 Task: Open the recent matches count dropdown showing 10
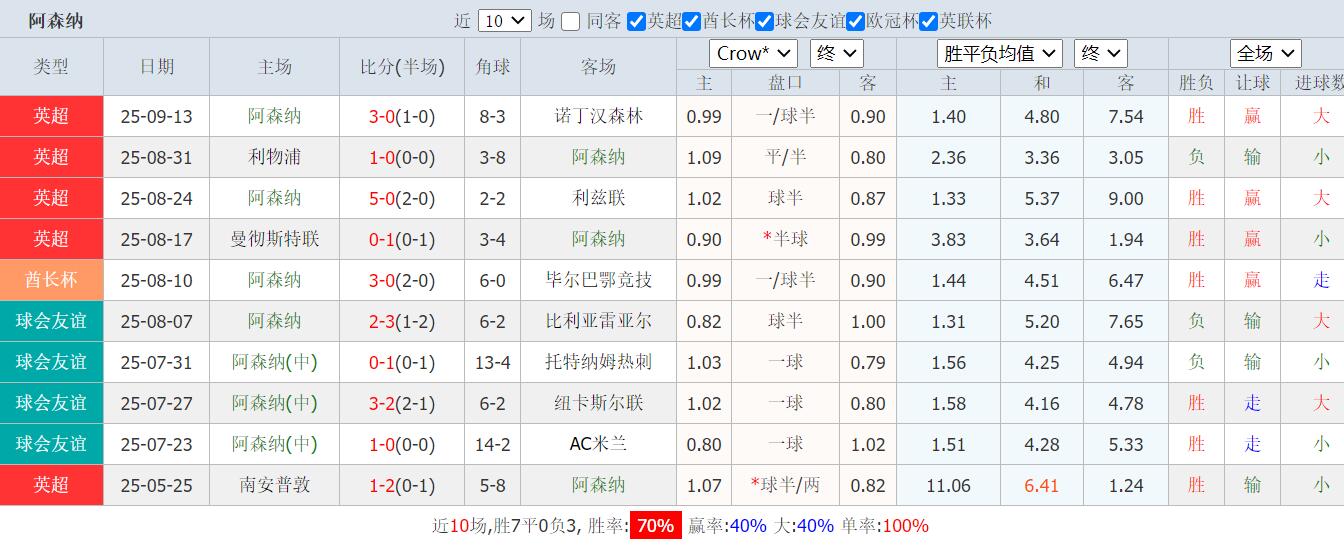tap(505, 20)
